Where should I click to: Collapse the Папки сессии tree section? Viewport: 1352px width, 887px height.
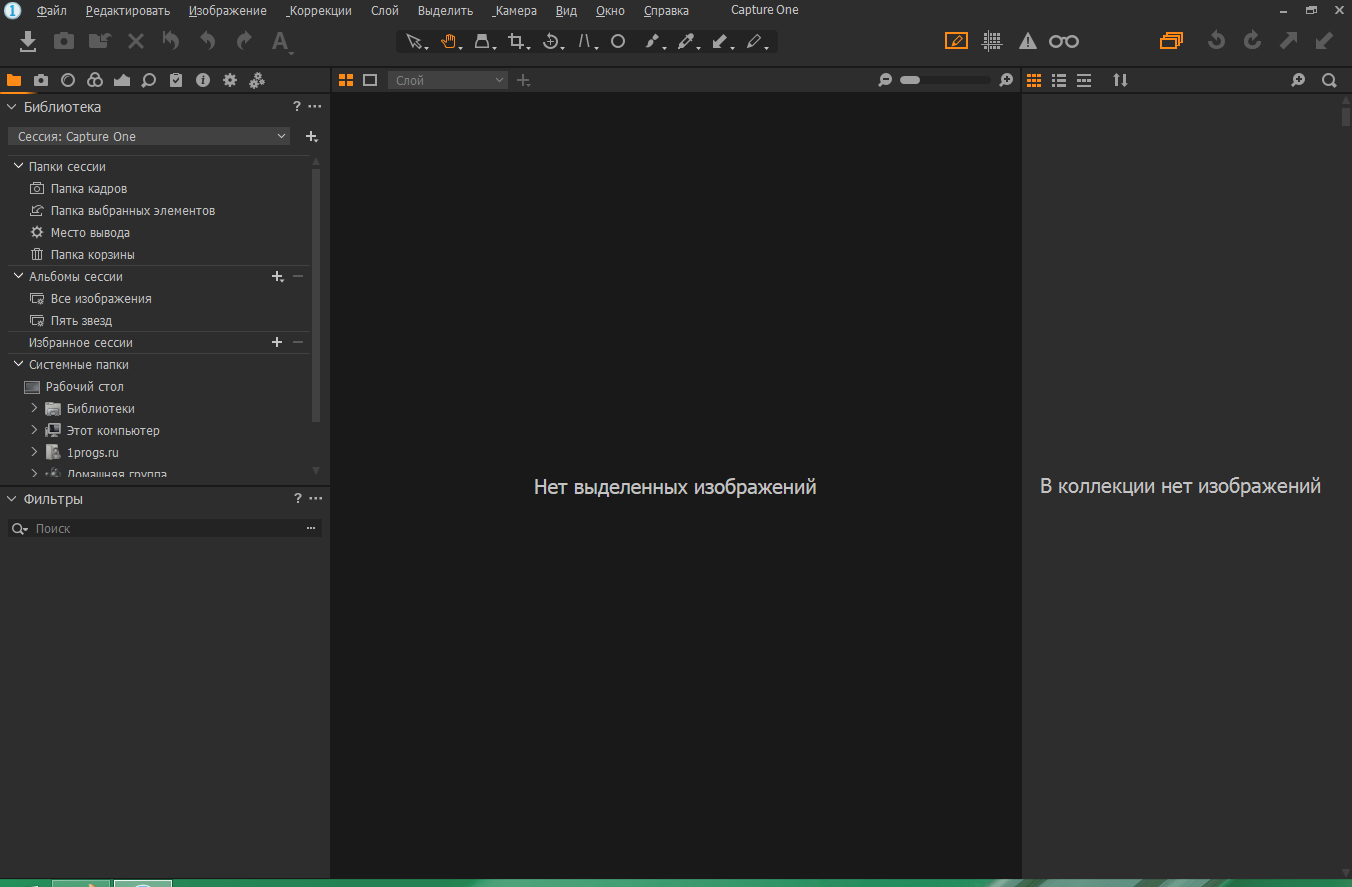tap(17, 166)
